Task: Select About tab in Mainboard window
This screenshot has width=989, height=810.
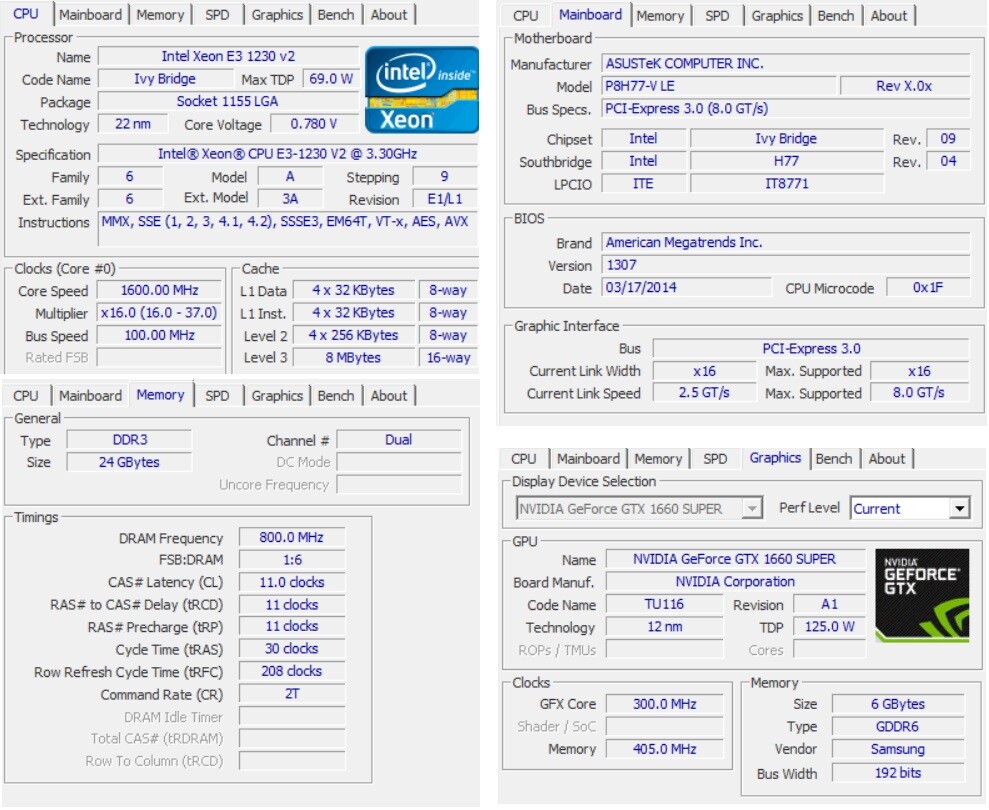Action: point(889,16)
